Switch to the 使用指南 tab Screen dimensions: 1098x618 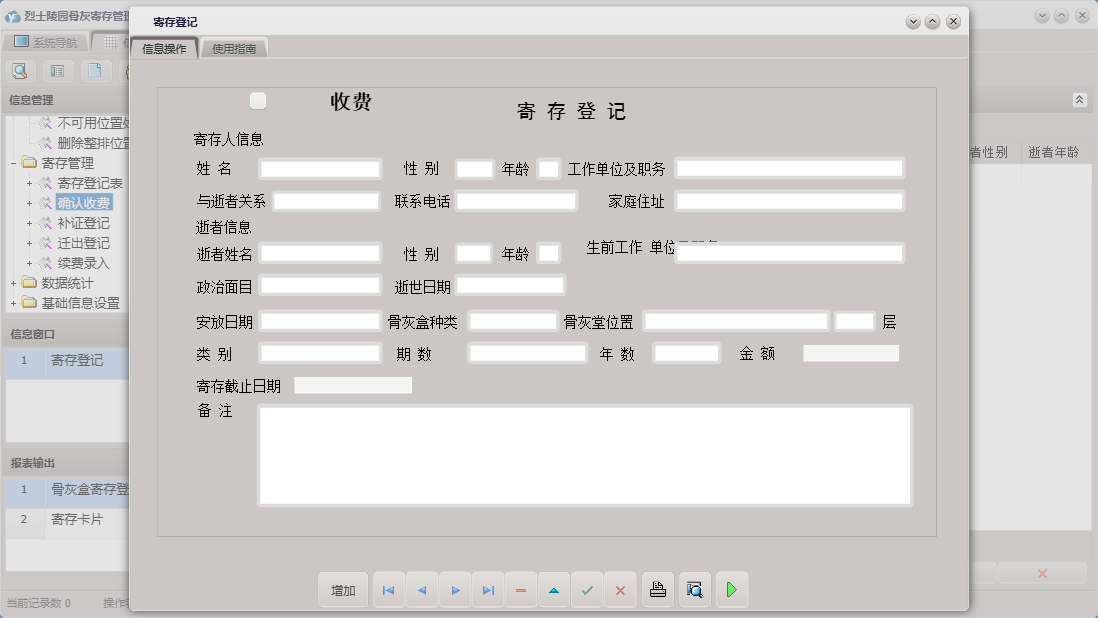[x=234, y=46]
